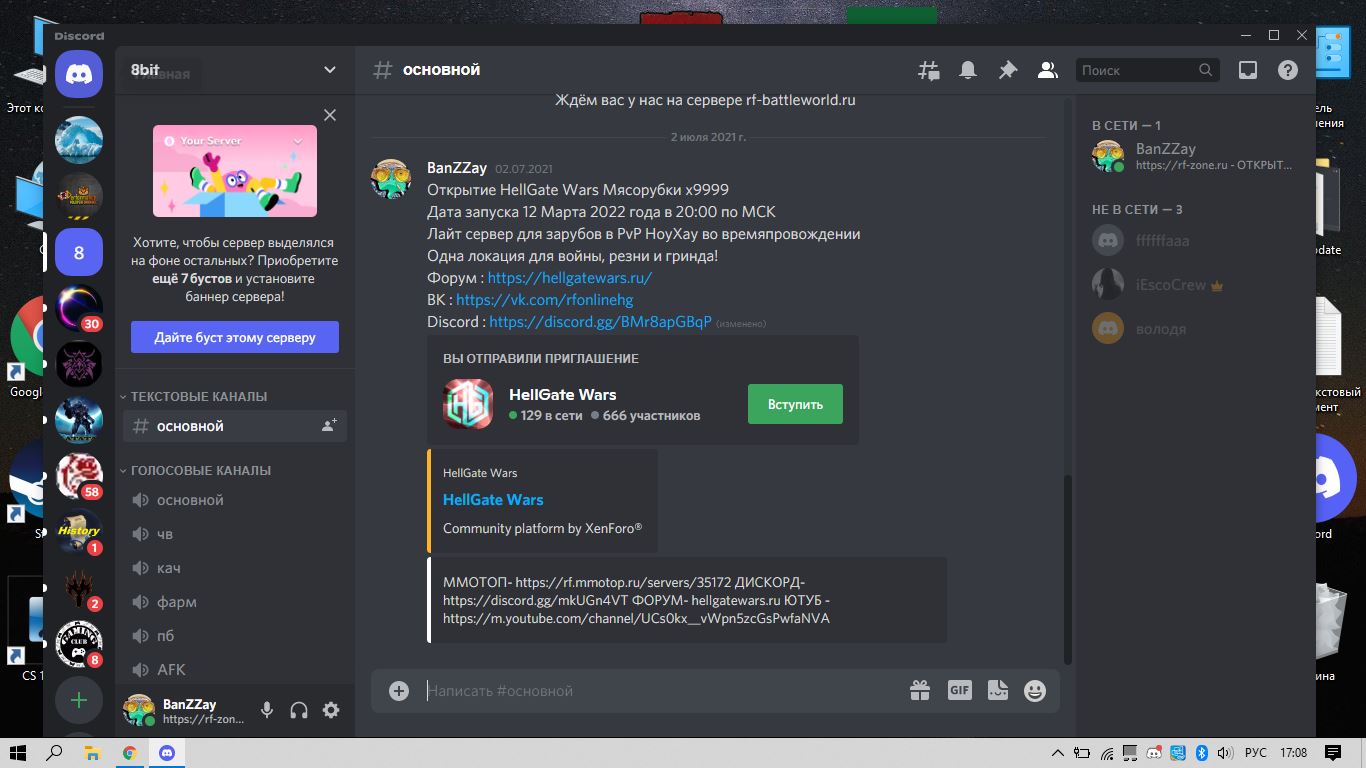Viewport: 1366px width, 768px height.
Task: Toggle channel notification bell
Action: pos(968,70)
